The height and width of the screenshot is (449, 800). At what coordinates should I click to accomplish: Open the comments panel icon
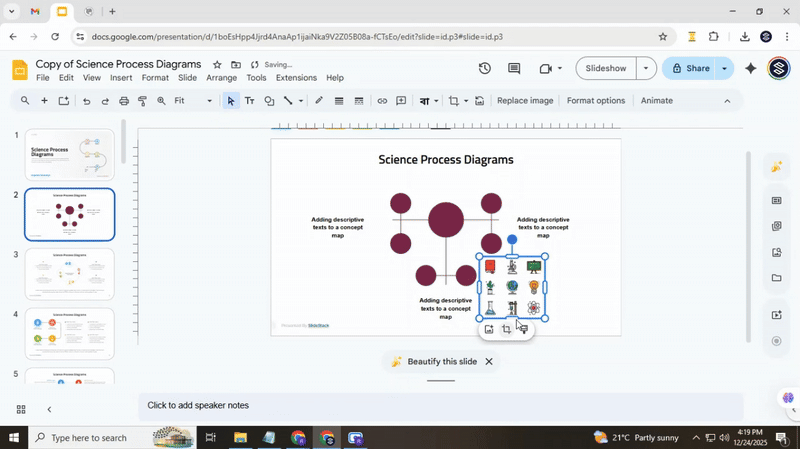click(x=514, y=69)
